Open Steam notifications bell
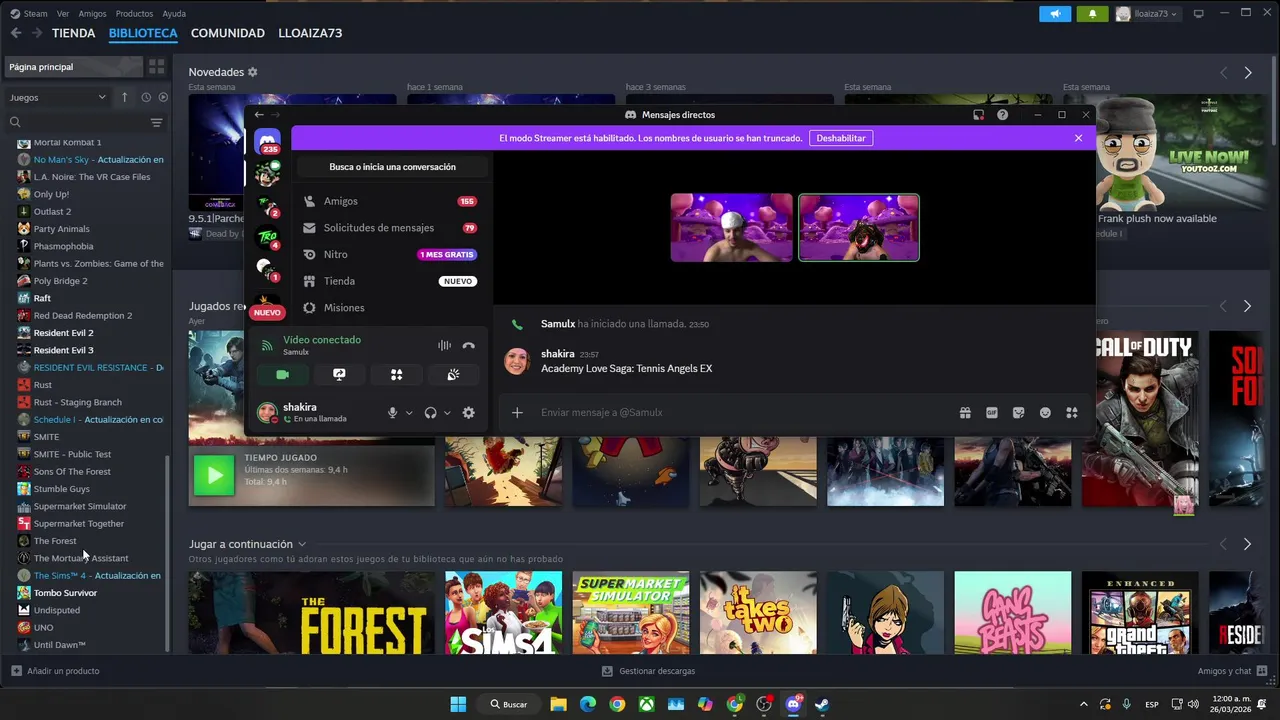The image size is (1280, 720). pos(1092,14)
